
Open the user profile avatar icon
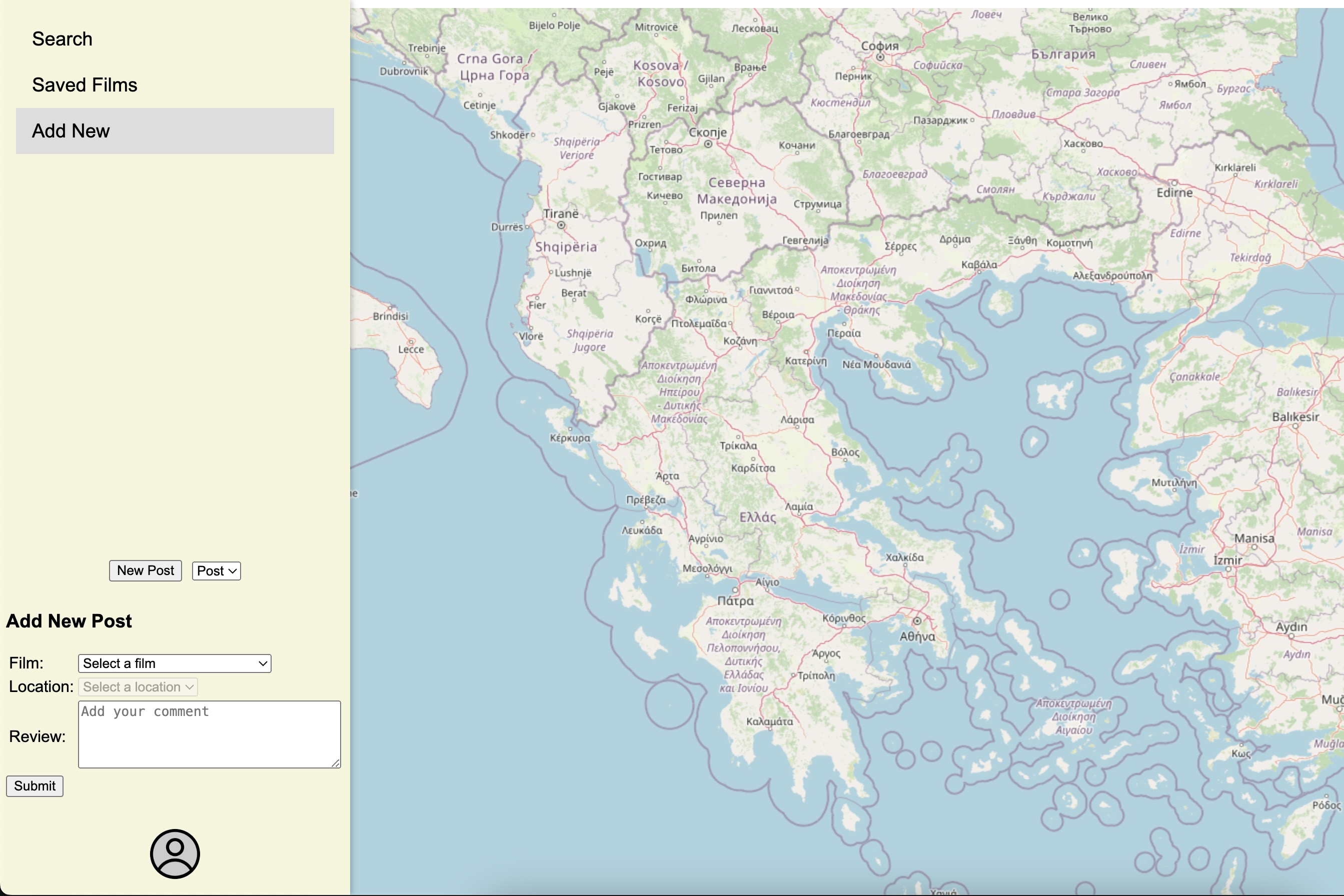pyautogui.click(x=175, y=853)
